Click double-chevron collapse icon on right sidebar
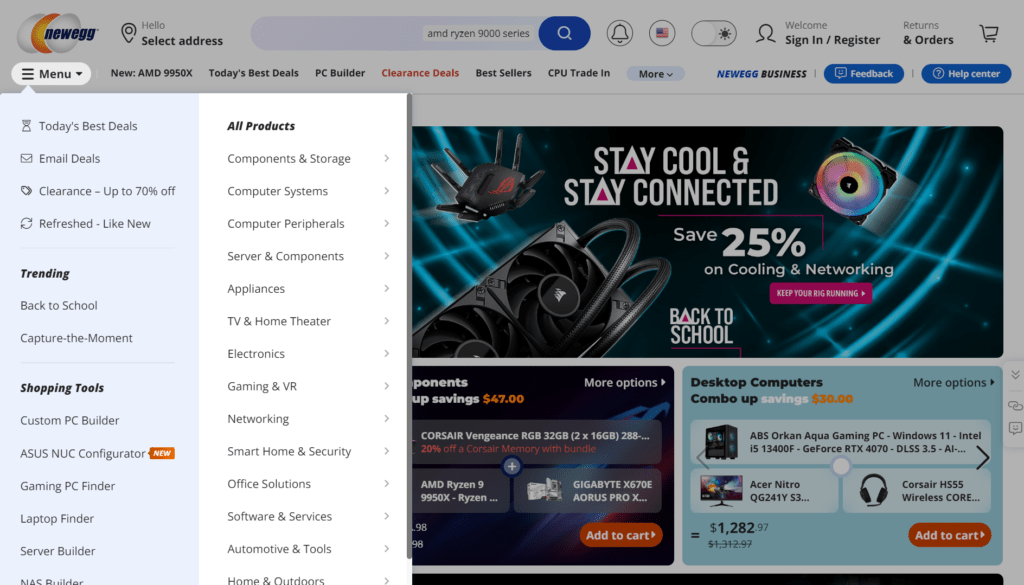Image resolution: width=1024 pixels, height=585 pixels. point(1015,375)
